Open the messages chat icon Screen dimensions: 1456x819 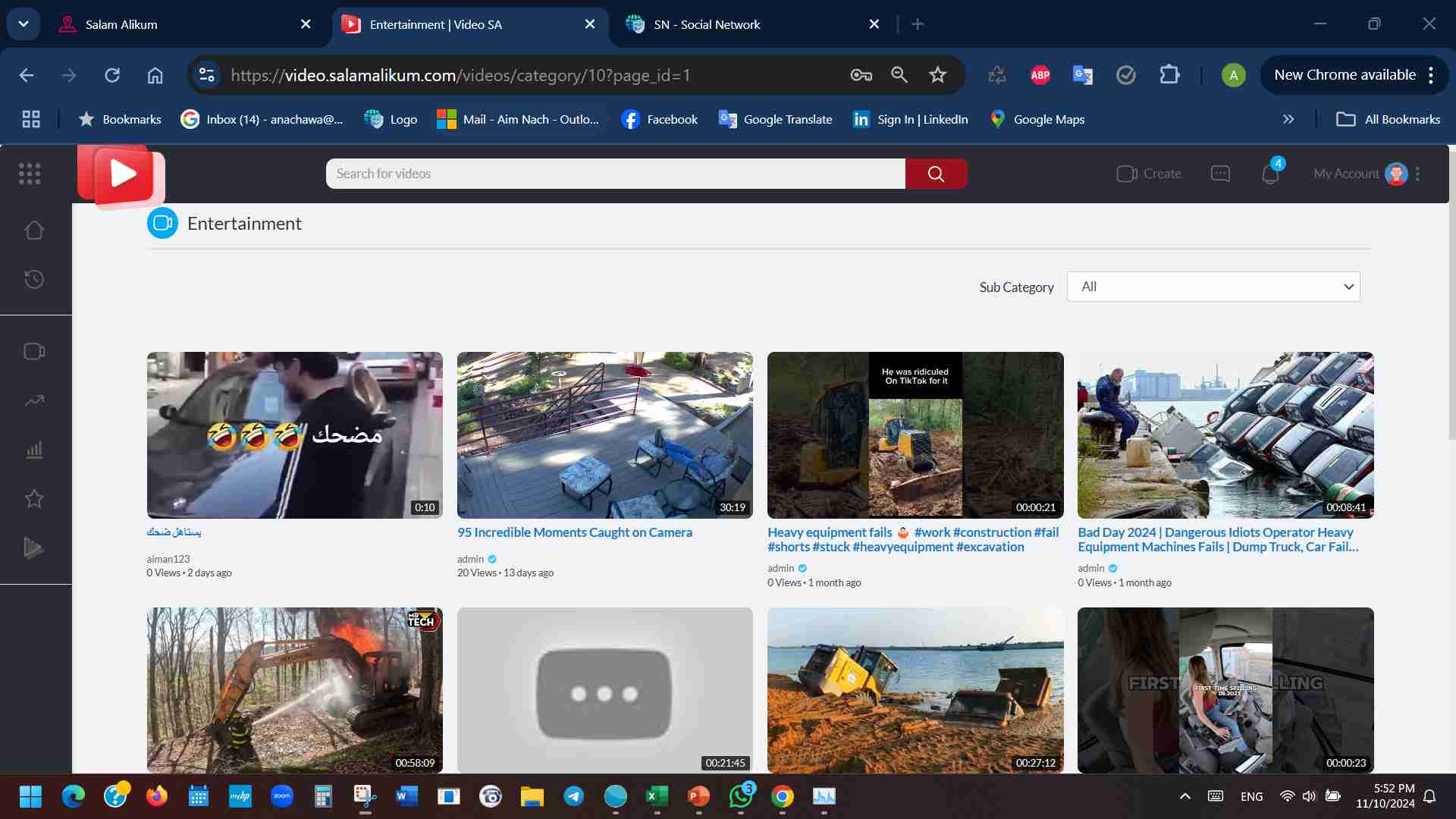[1220, 174]
